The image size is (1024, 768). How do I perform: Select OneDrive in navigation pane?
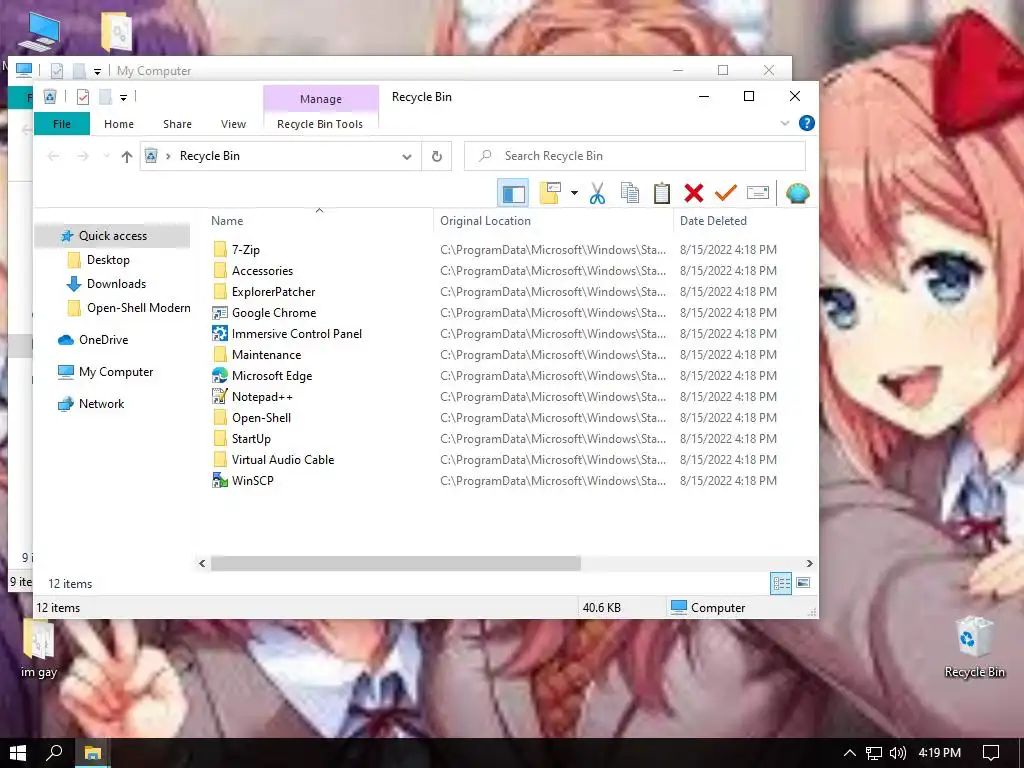pyautogui.click(x=103, y=340)
